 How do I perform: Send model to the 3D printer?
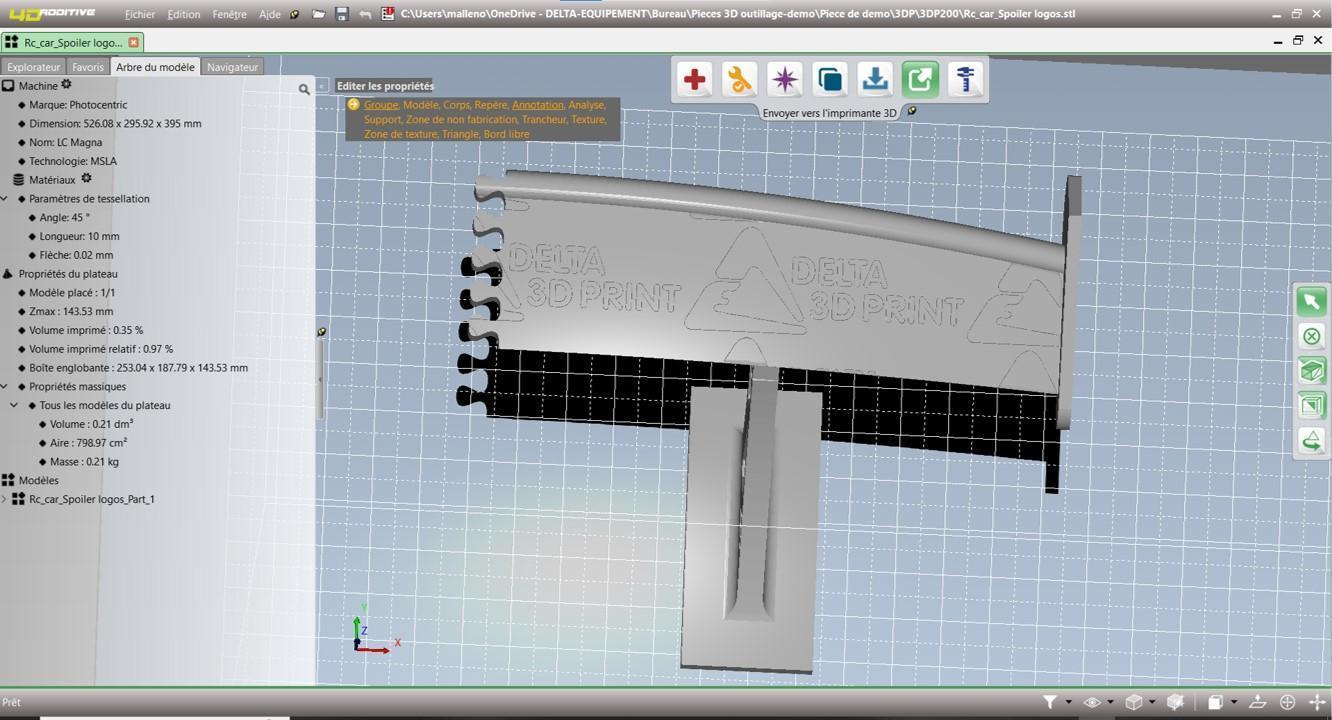pyautogui.click(x=920, y=79)
